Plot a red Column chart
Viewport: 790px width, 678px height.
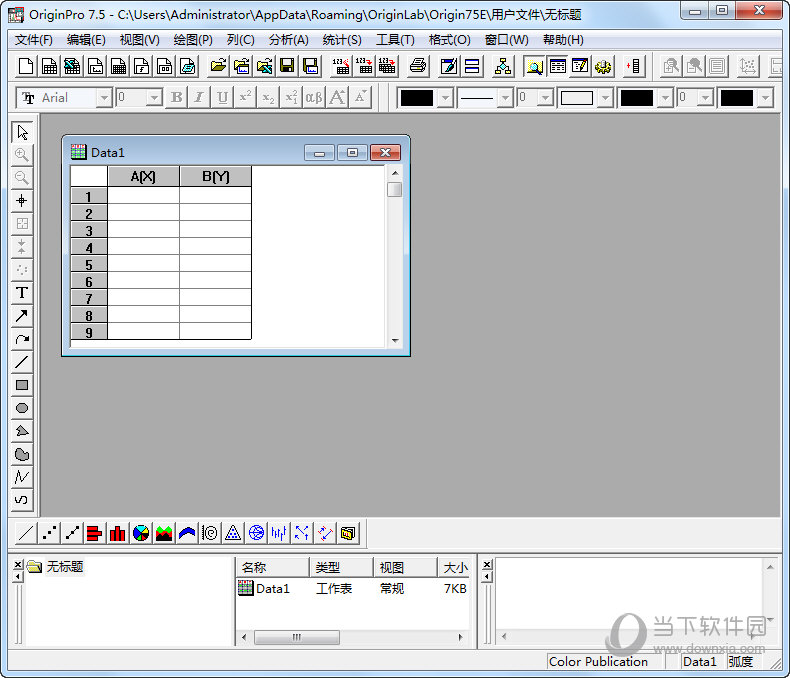tap(117, 533)
